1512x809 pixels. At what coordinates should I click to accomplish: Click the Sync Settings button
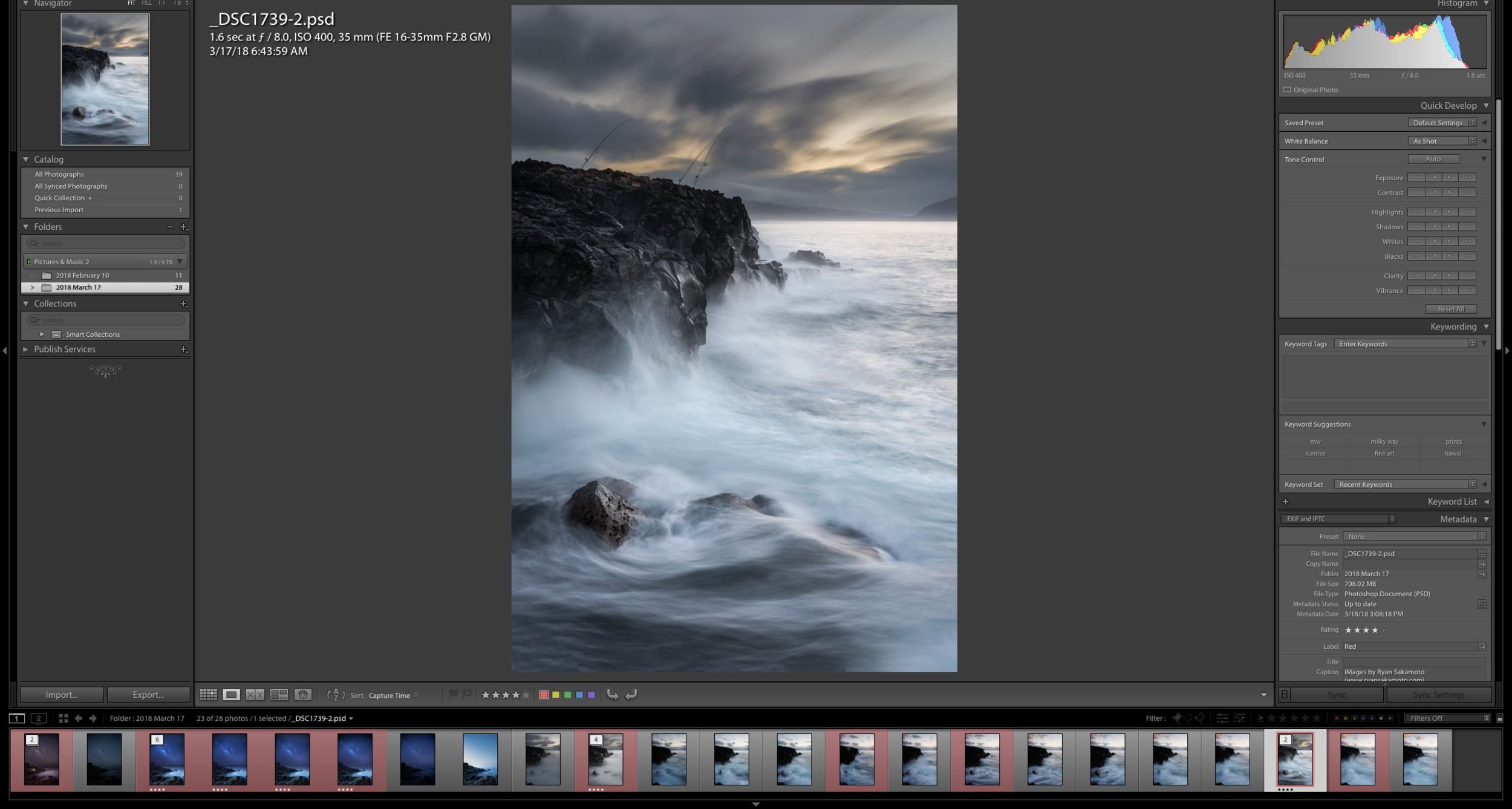(1438, 695)
